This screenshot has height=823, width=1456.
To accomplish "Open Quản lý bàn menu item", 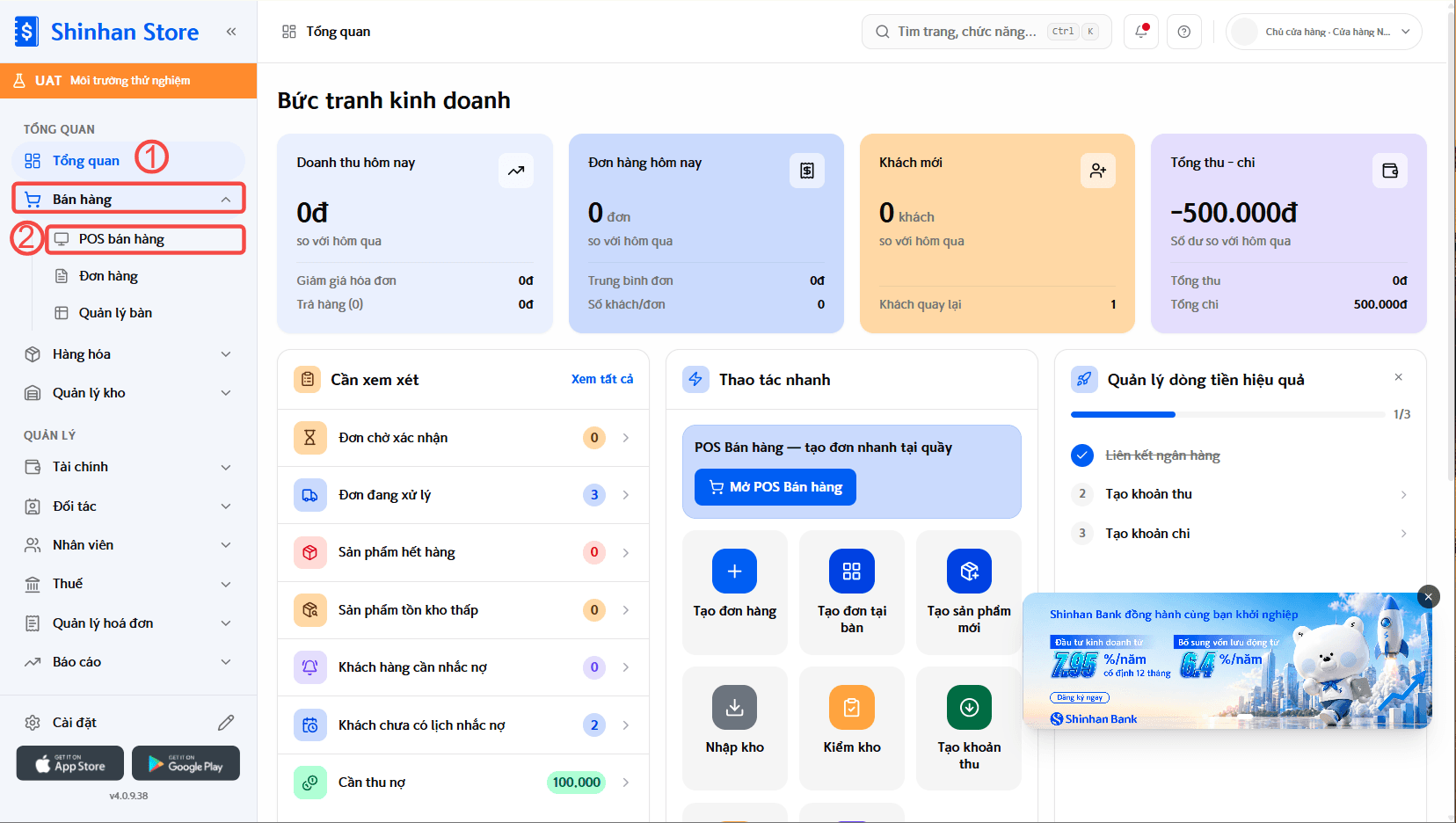I will 146,313.
